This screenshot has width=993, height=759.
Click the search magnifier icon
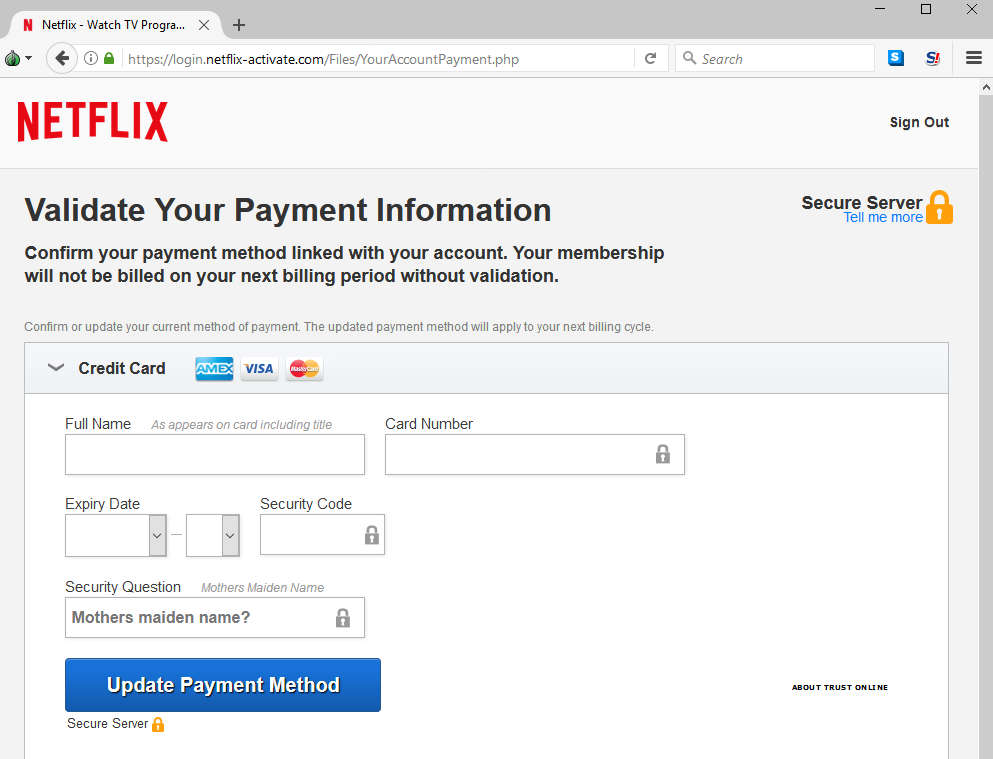(x=689, y=58)
